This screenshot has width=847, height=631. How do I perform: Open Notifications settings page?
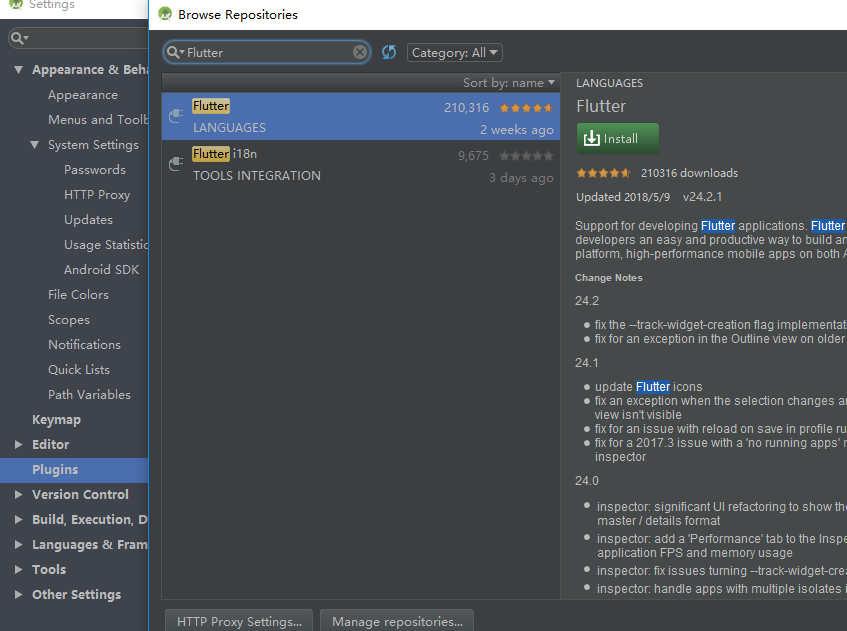[84, 344]
